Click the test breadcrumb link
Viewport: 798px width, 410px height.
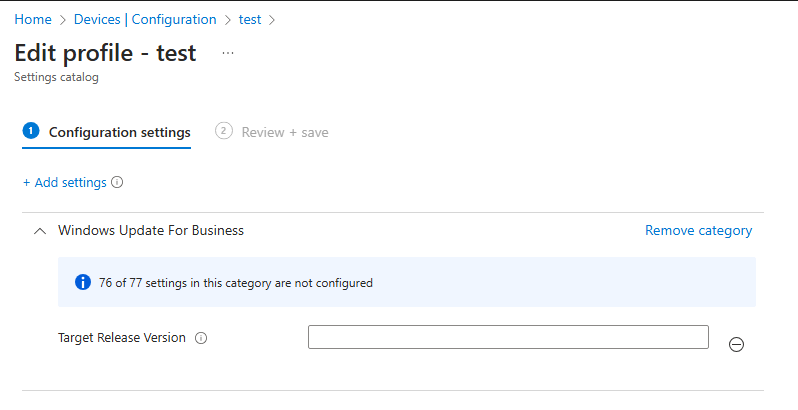249,19
